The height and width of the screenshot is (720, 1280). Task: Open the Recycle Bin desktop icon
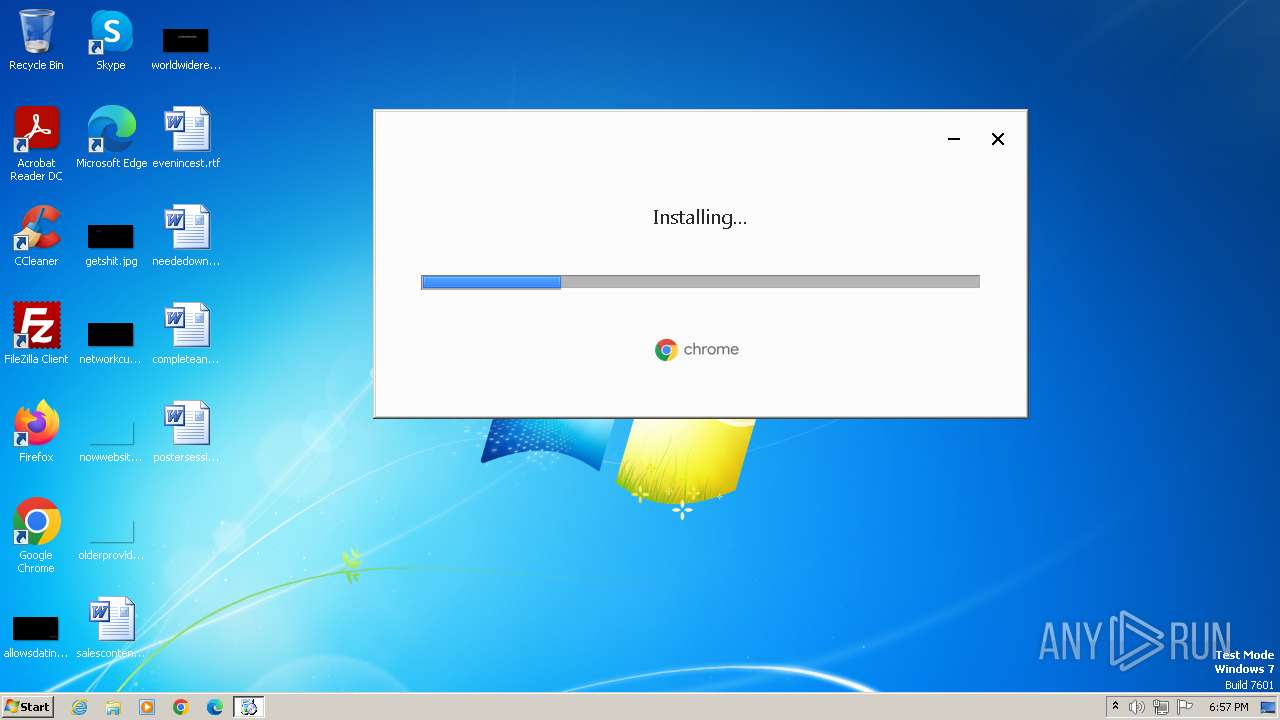[x=36, y=40]
